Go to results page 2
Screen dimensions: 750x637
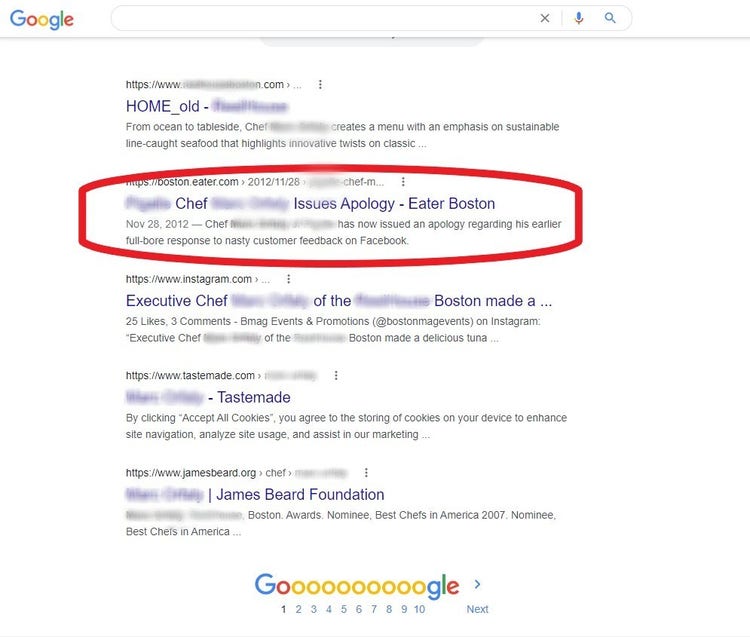[298, 609]
